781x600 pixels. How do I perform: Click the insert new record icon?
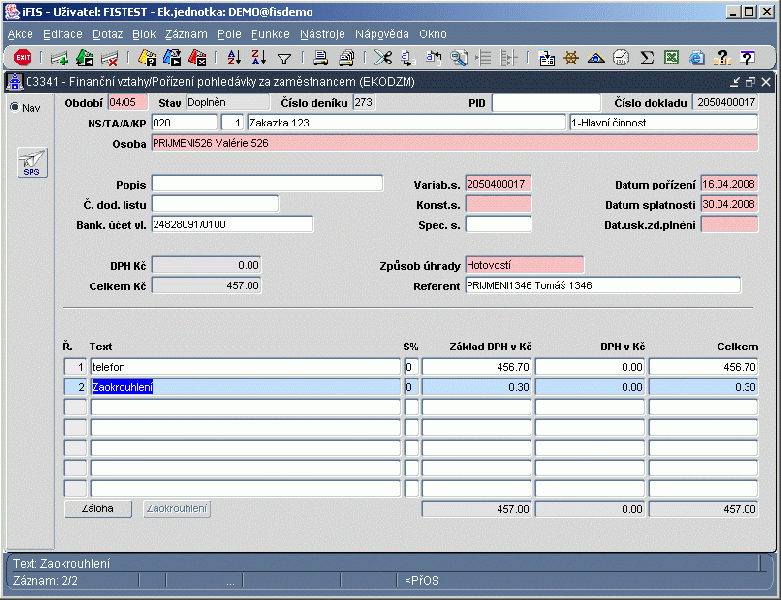[60, 58]
